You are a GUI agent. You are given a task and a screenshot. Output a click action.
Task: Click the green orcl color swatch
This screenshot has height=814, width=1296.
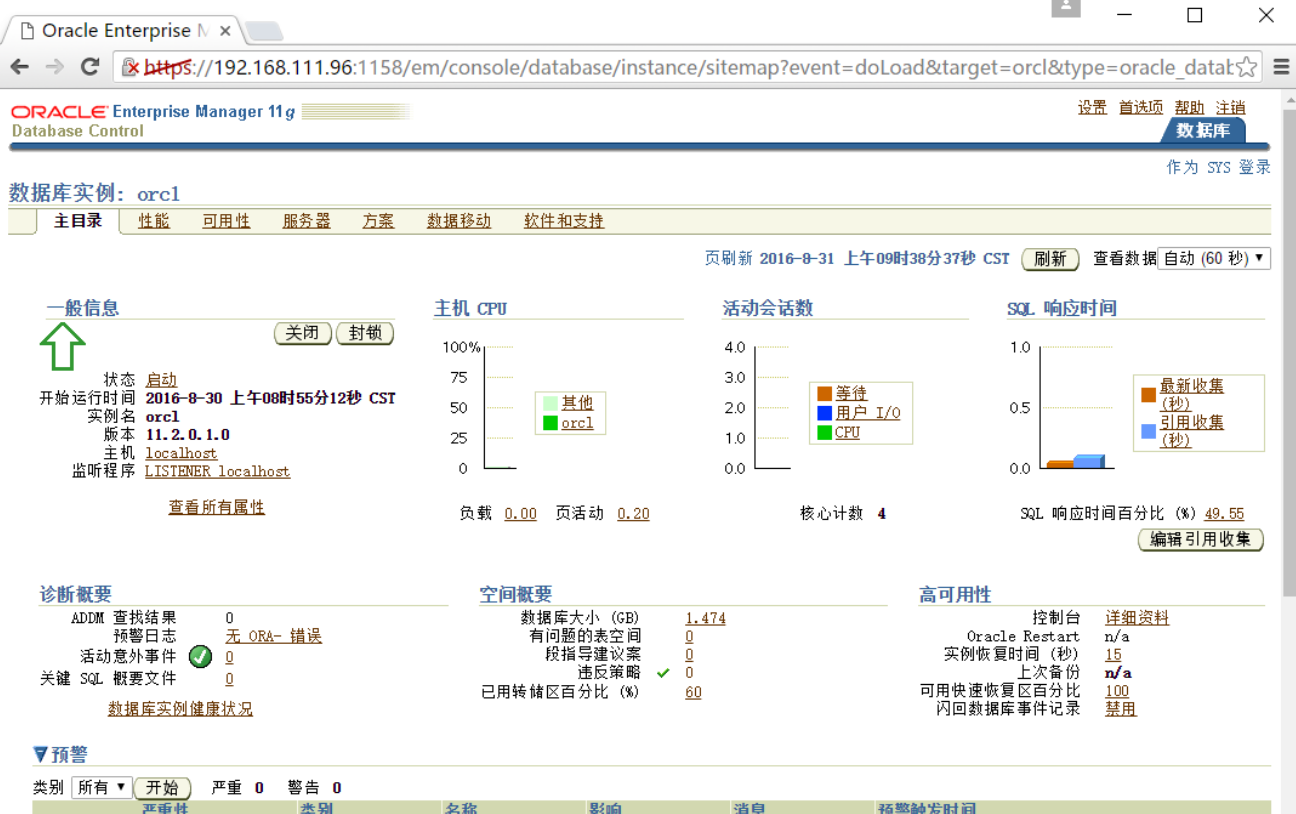(550, 423)
